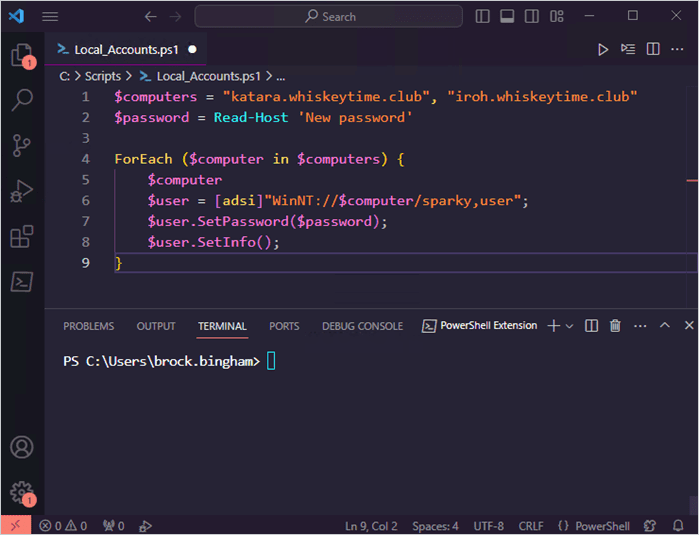The image size is (699, 535).
Task: Click [adsi] type accelerator on line 6
Action: click(239, 201)
